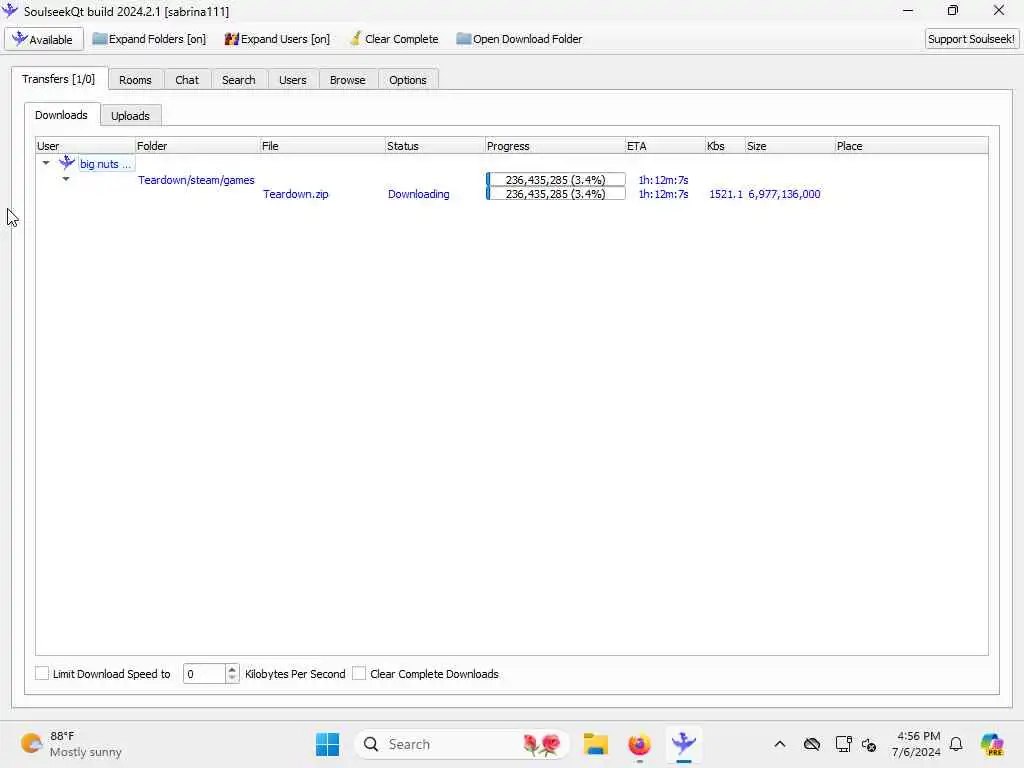Select user big nuts ... in list
1024x768 pixels.
pos(105,164)
